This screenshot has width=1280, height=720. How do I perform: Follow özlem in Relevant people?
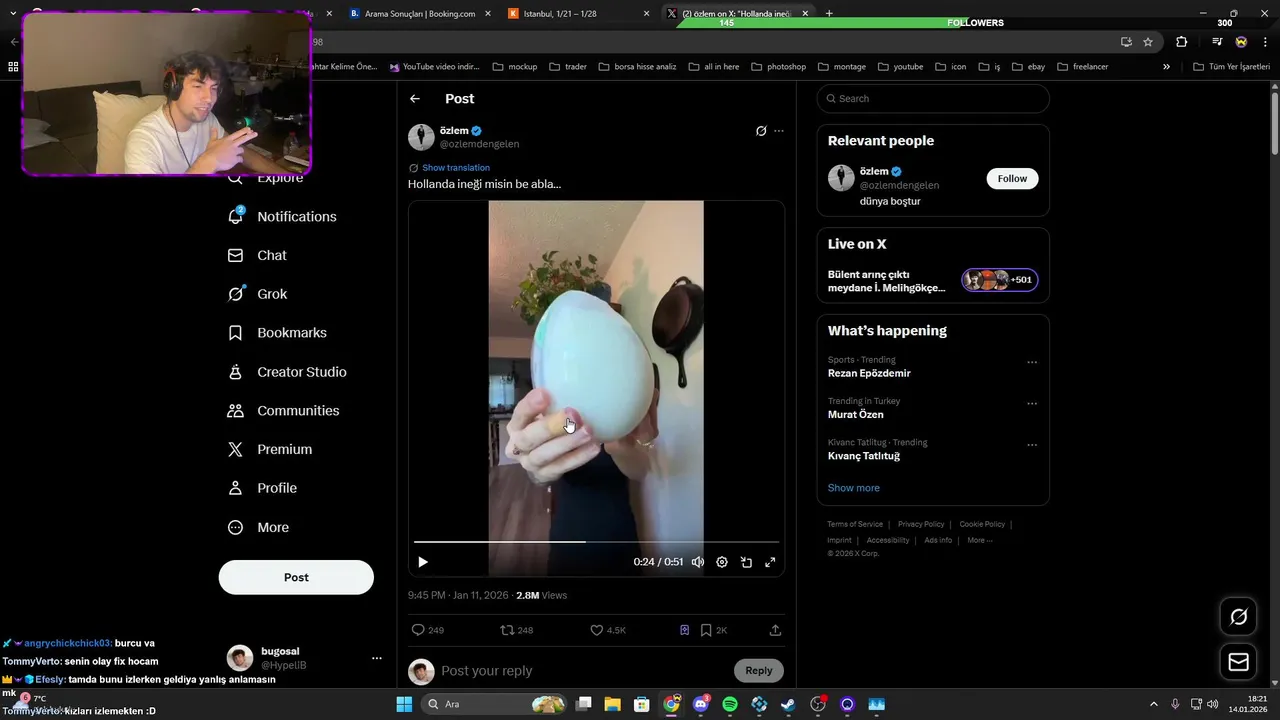click(1012, 178)
